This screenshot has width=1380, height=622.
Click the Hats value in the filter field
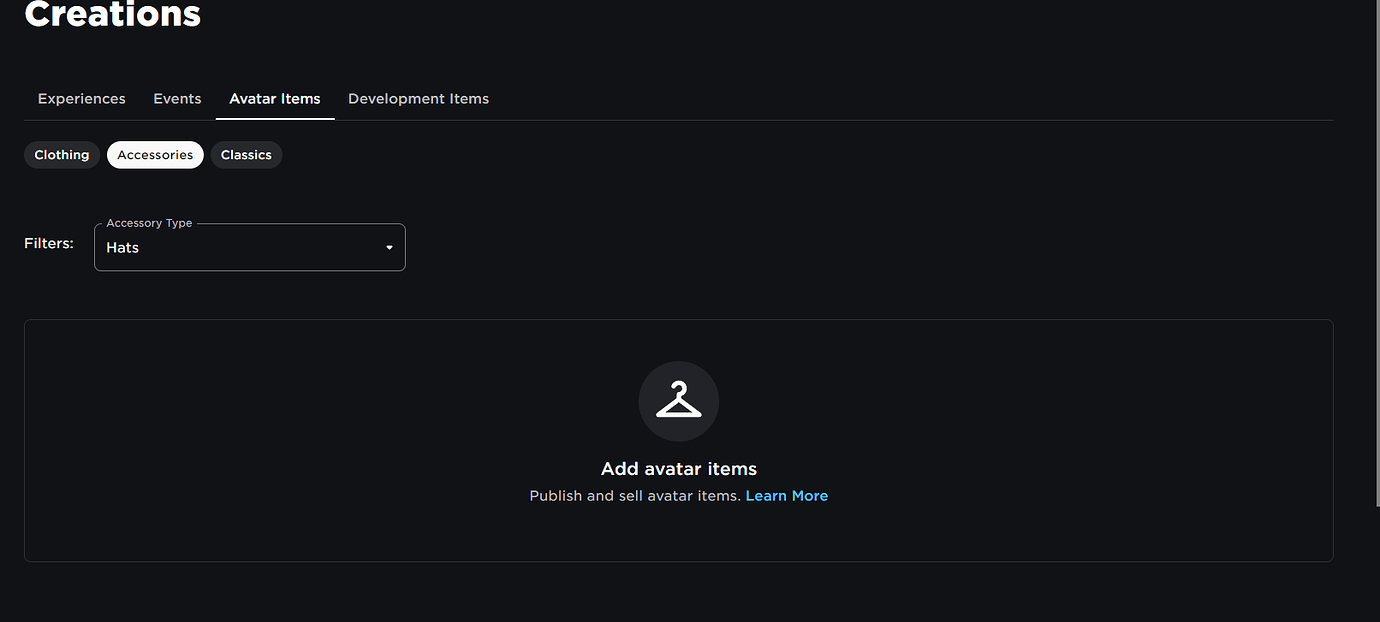(122, 247)
